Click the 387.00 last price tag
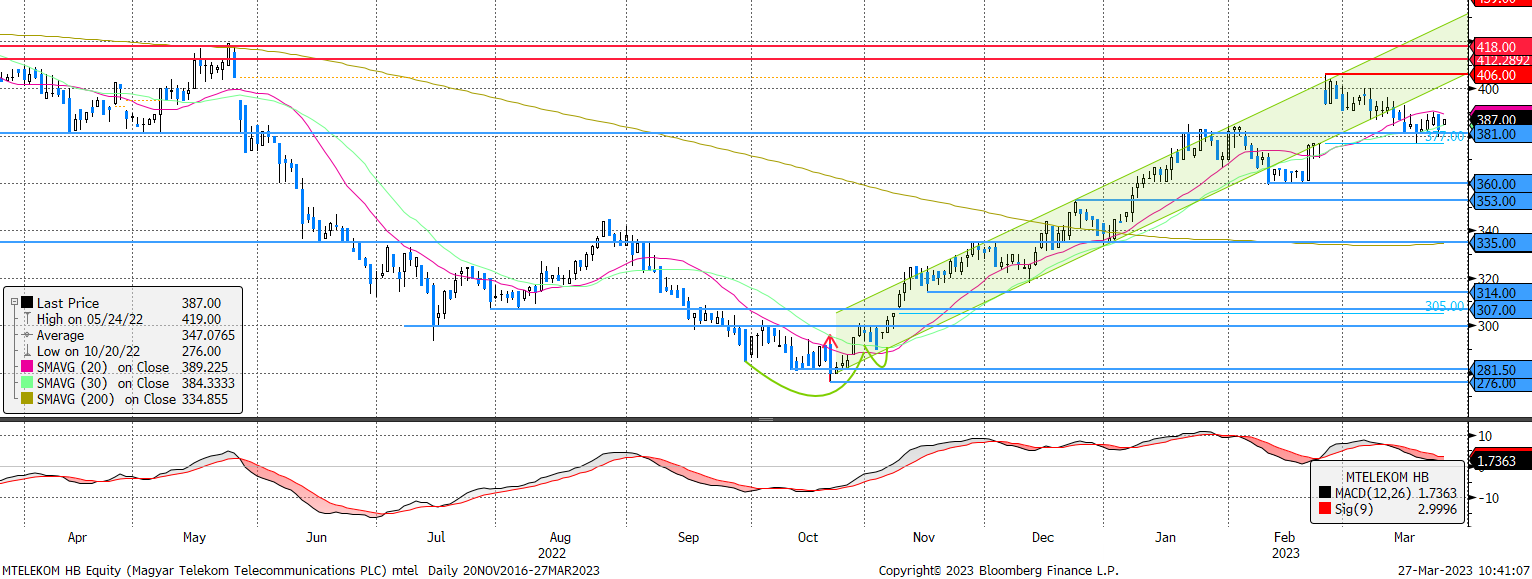 1503,119
